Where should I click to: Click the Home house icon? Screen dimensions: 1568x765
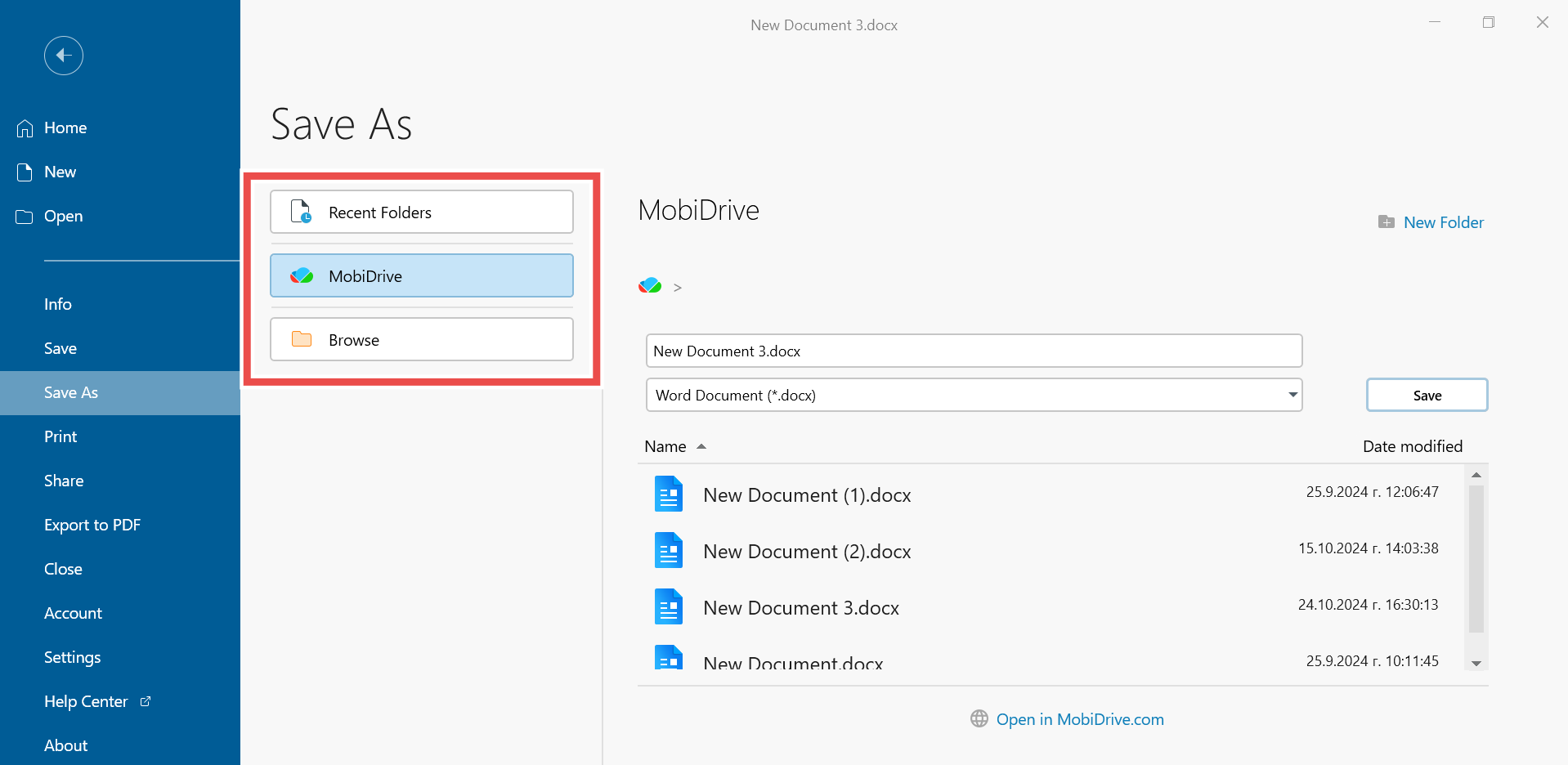pos(25,128)
